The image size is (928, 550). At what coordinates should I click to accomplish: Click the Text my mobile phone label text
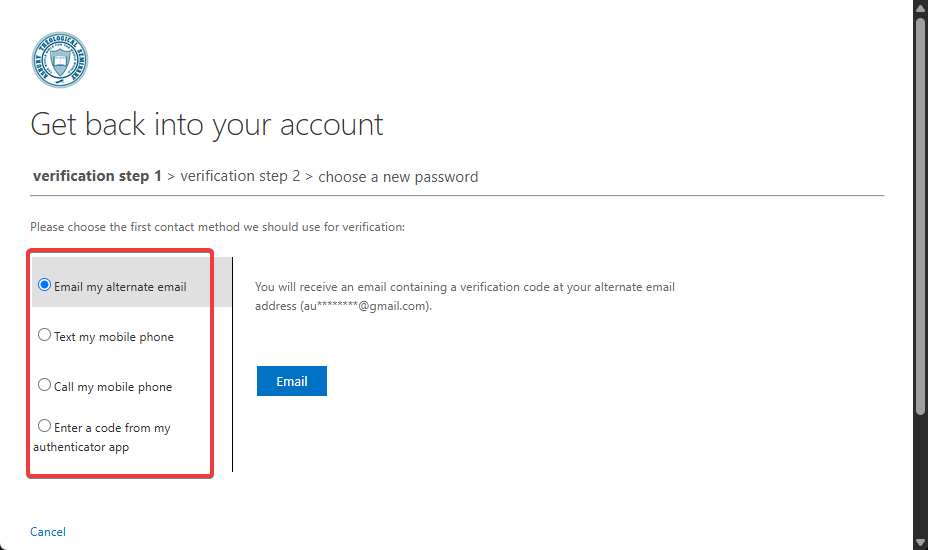[114, 337]
